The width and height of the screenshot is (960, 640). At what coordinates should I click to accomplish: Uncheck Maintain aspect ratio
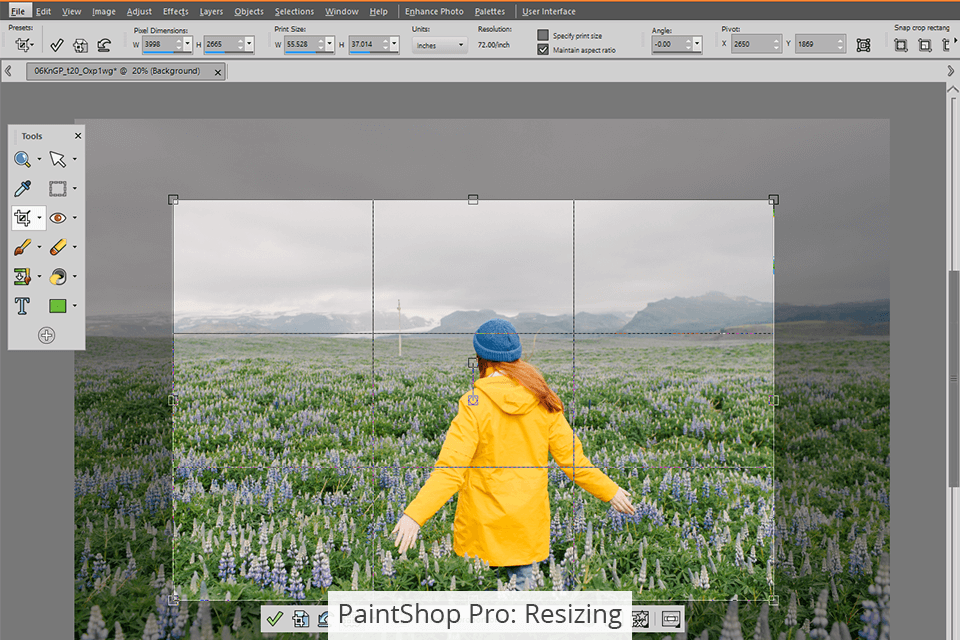pyautogui.click(x=542, y=50)
